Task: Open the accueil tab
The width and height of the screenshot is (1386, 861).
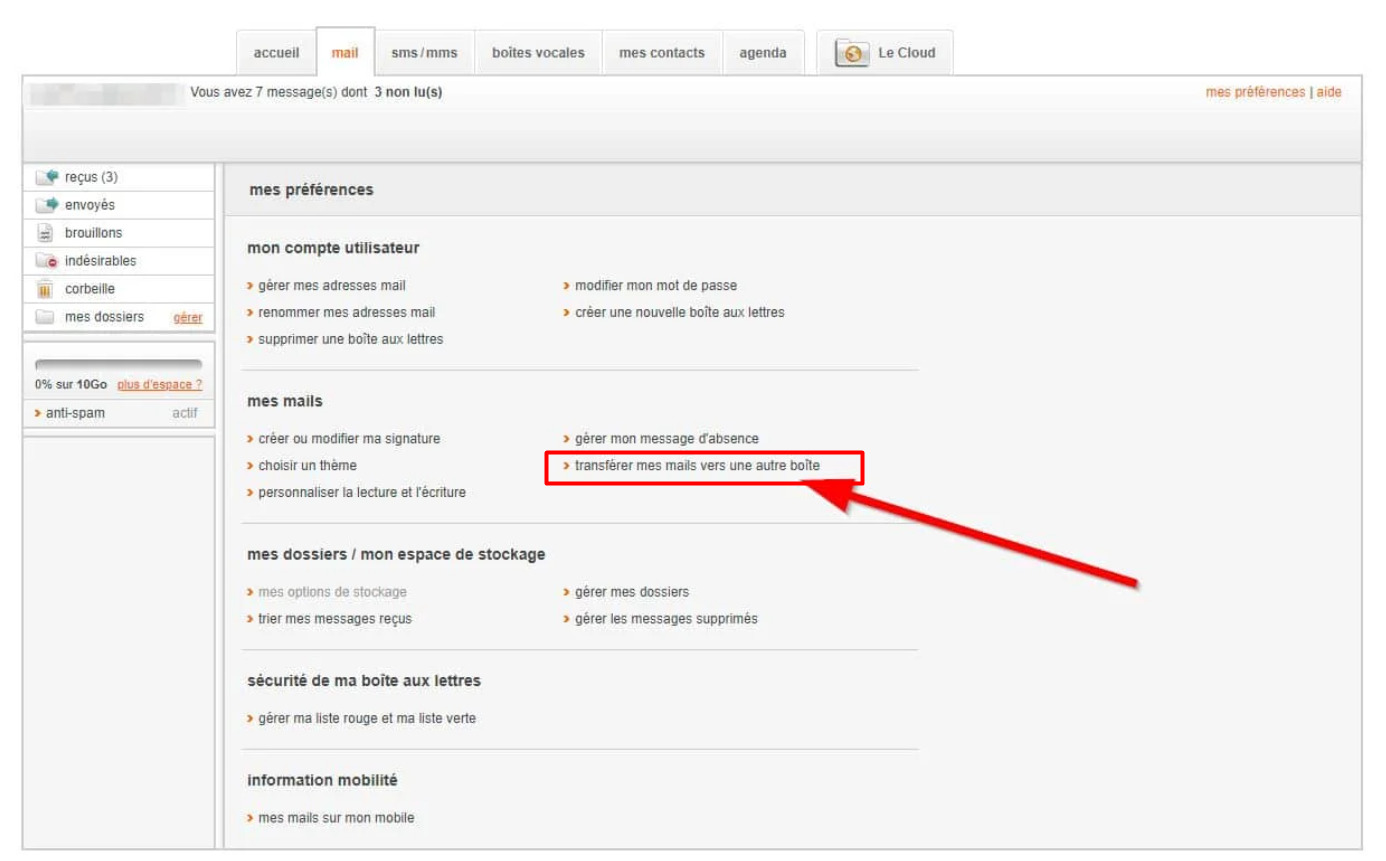Action: pos(276,53)
